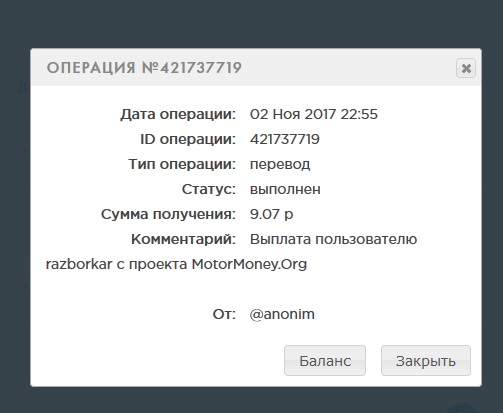The width and height of the screenshot is (503, 413).
Task: Click the username razborkar in the comment
Action: 79,264
